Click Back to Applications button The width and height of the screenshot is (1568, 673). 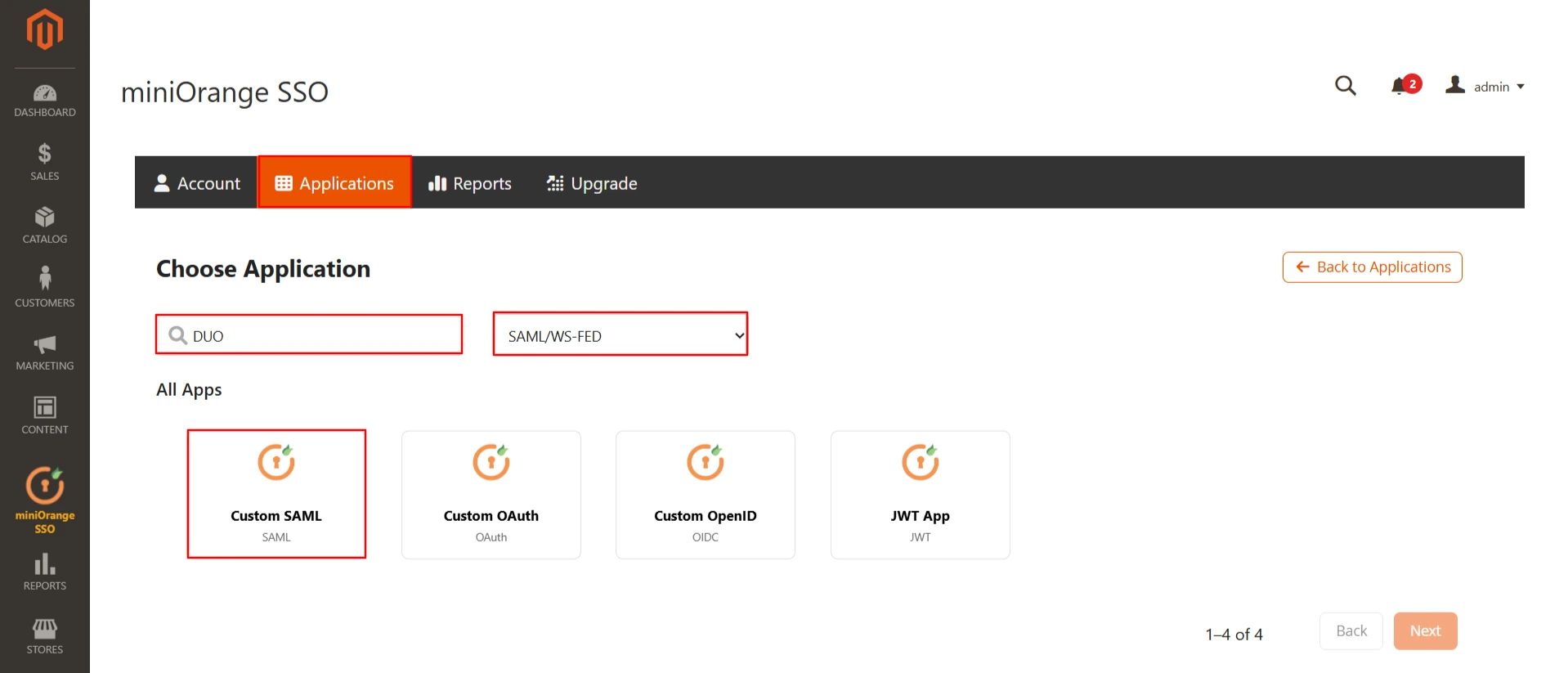(x=1373, y=267)
